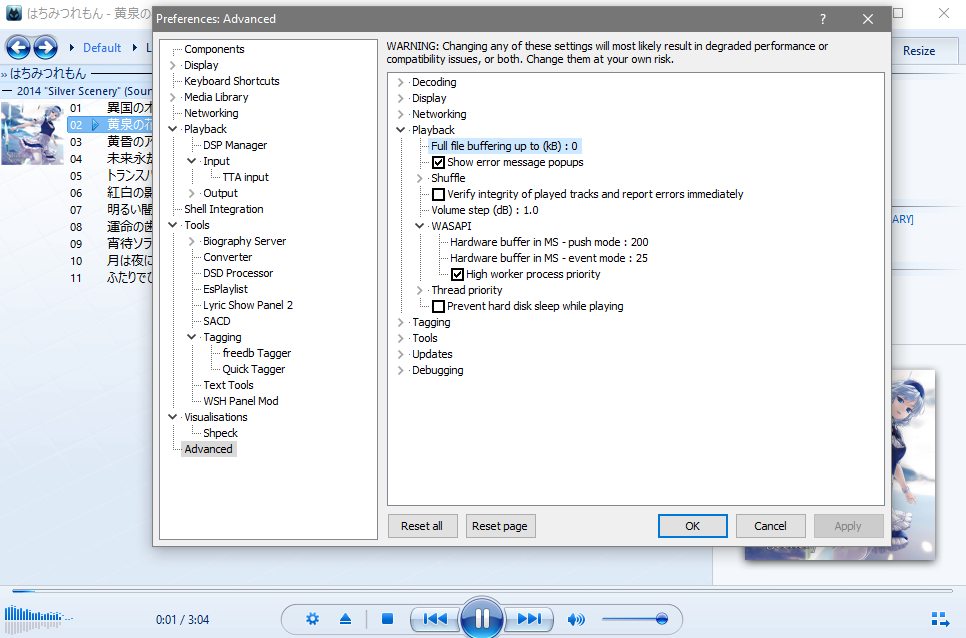Collapse the Tools node in left tree
Image resolution: width=966 pixels, height=638 pixels.
[x=172, y=225]
